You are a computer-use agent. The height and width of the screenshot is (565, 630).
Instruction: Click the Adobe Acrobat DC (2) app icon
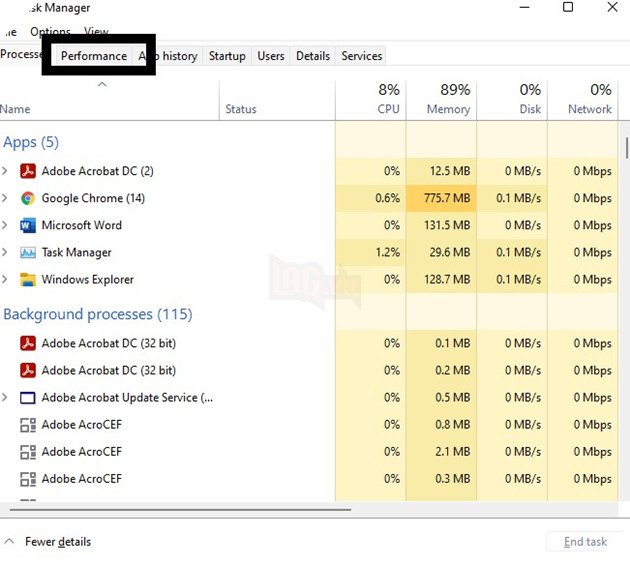pos(28,171)
